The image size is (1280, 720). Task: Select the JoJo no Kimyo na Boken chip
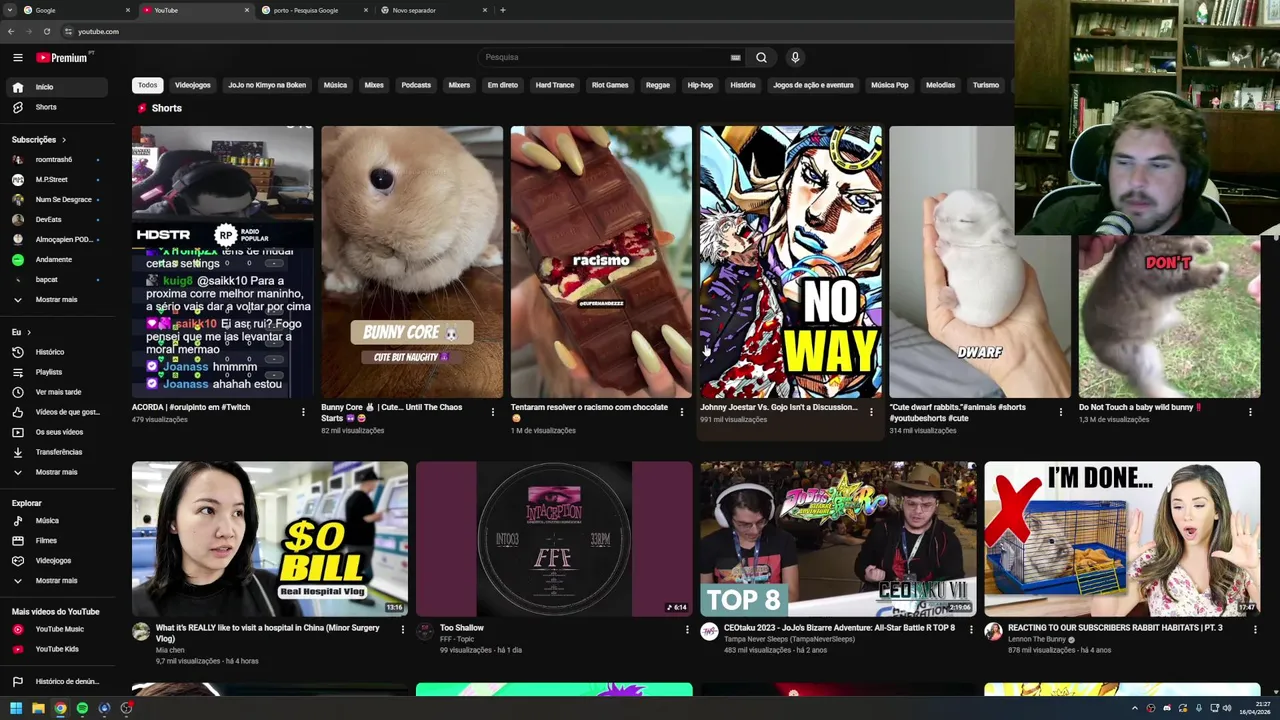267,85
